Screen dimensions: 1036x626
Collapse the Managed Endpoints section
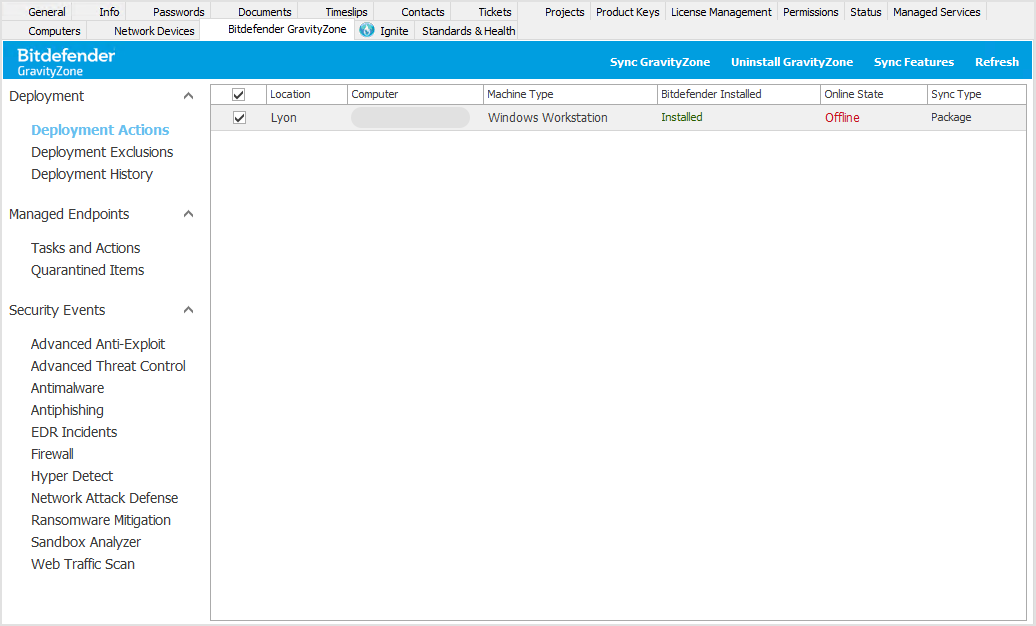[x=188, y=213]
